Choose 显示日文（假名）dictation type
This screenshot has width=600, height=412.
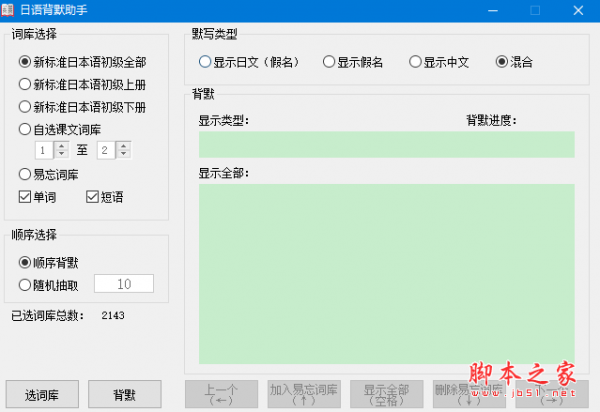pos(249,62)
